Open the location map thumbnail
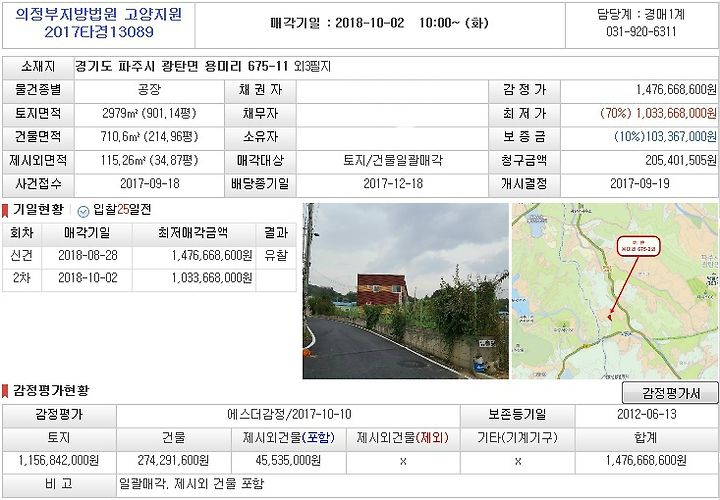 (615, 291)
